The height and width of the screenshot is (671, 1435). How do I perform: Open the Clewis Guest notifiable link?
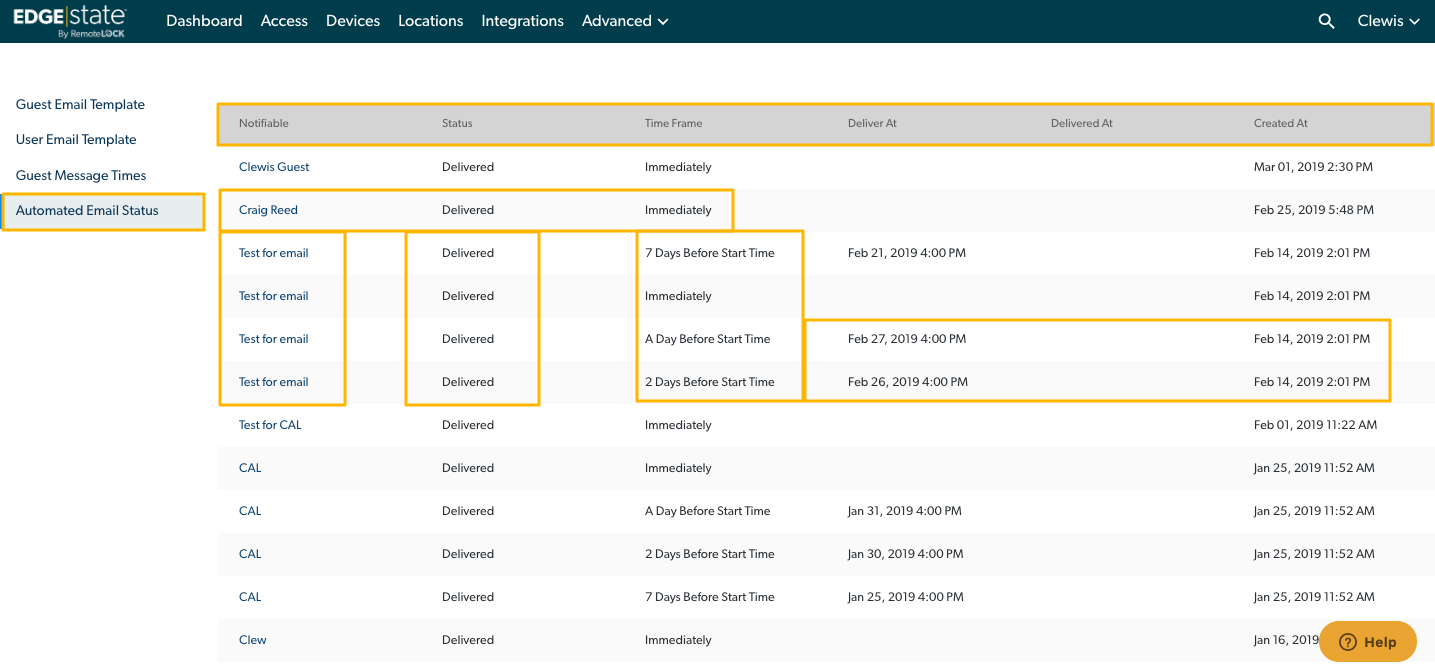274,167
